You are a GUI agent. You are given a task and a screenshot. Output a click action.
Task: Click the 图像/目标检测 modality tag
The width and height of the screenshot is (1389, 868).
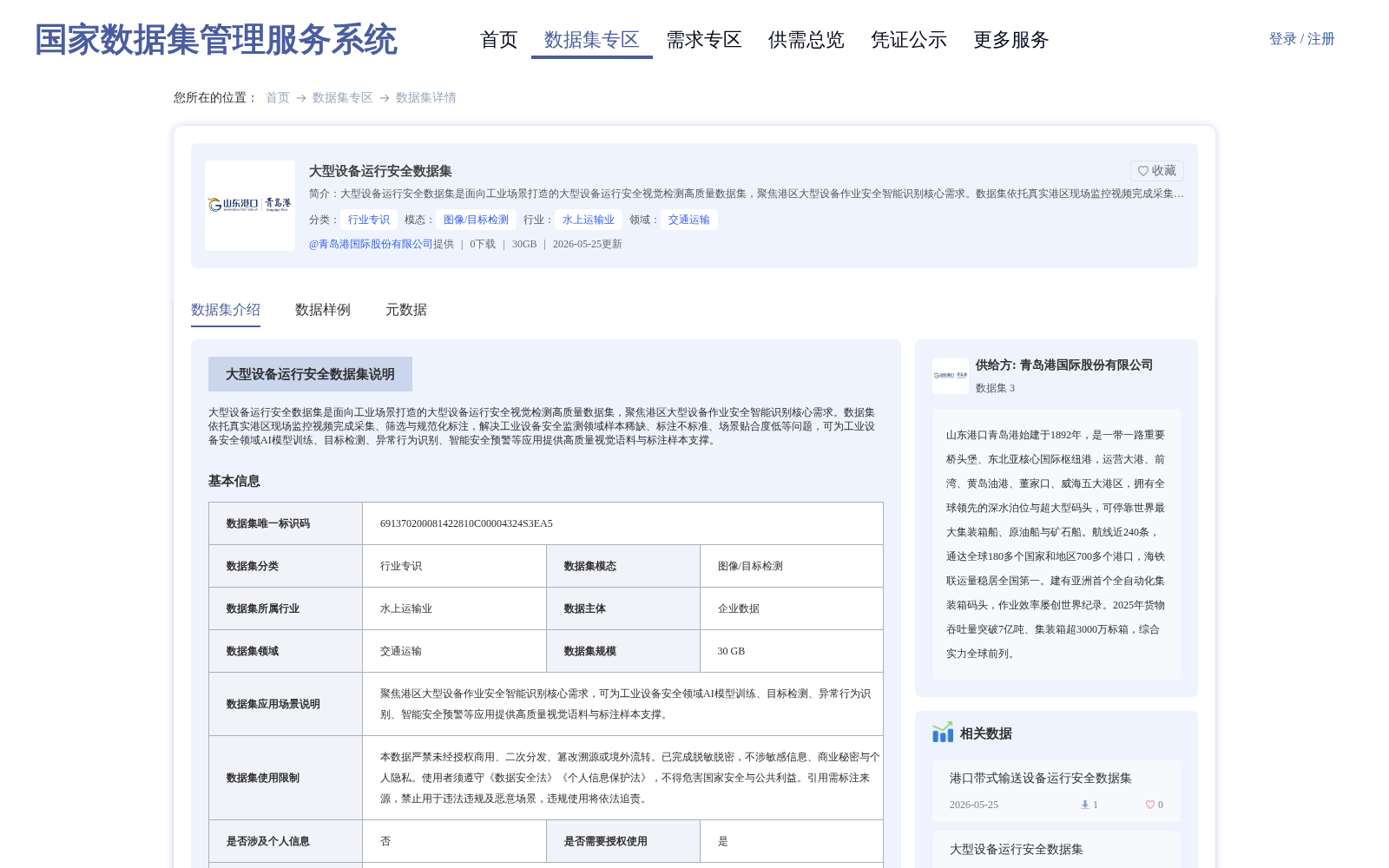point(476,220)
